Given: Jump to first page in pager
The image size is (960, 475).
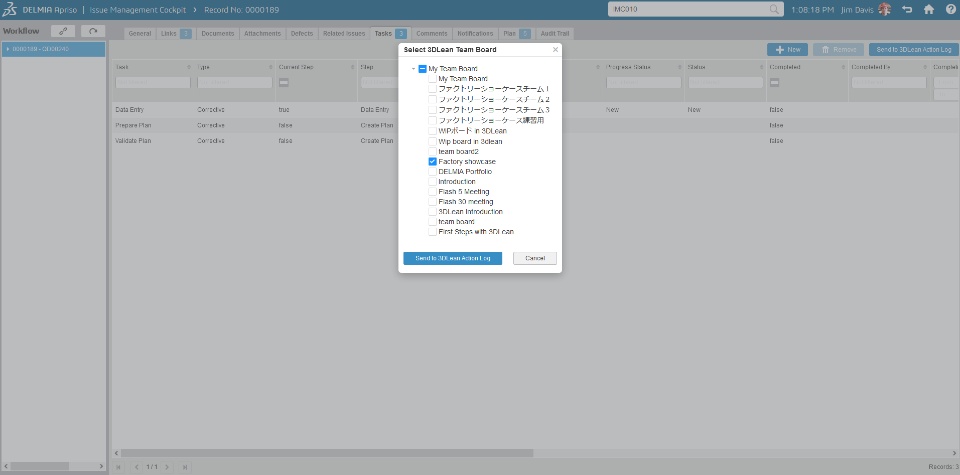Looking at the screenshot, I should coord(119,467).
